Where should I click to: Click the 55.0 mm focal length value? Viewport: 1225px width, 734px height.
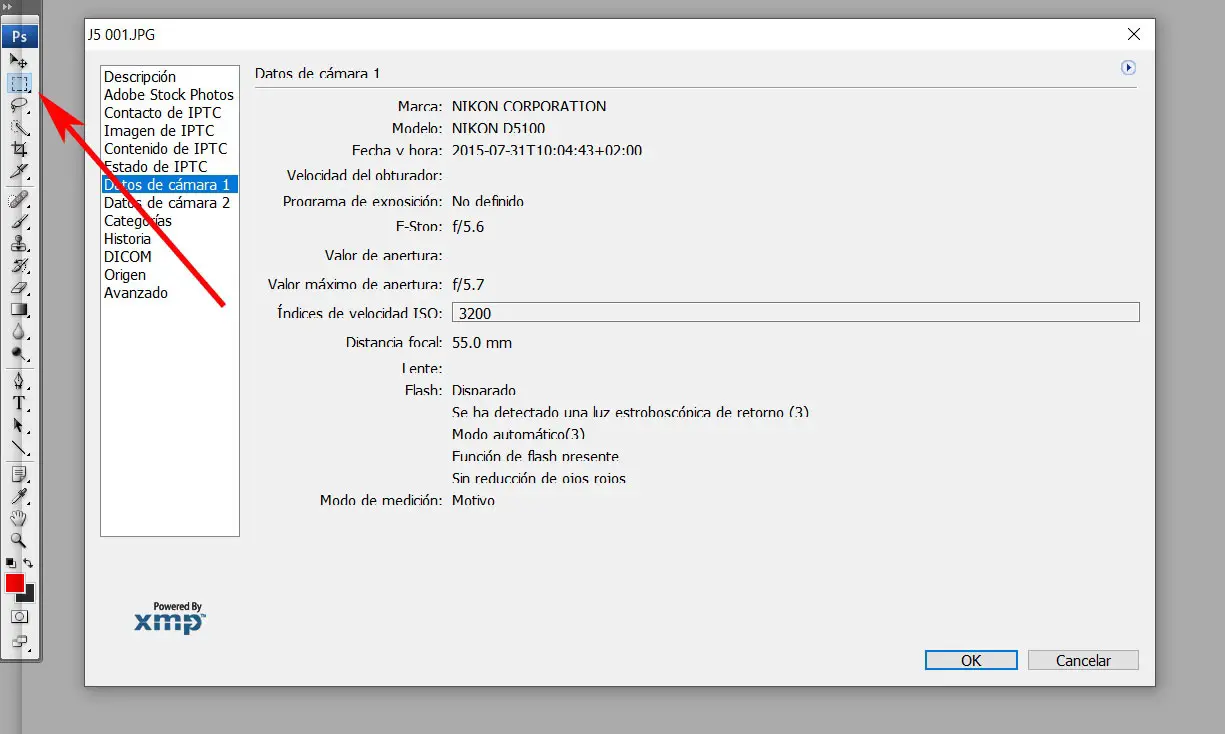pyautogui.click(x=482, y=343)
